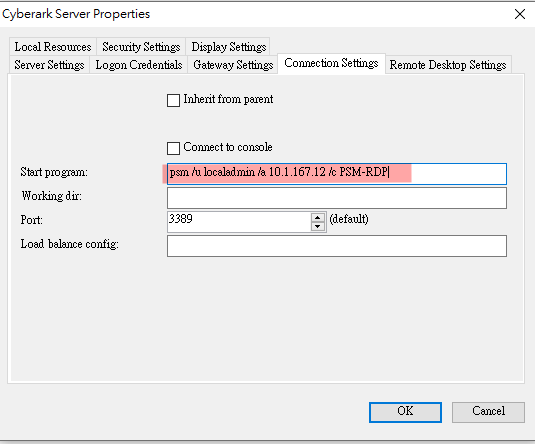Open Gateway Settings tab
The width and height of the screenshot is (535, 444).
(233, 65)
